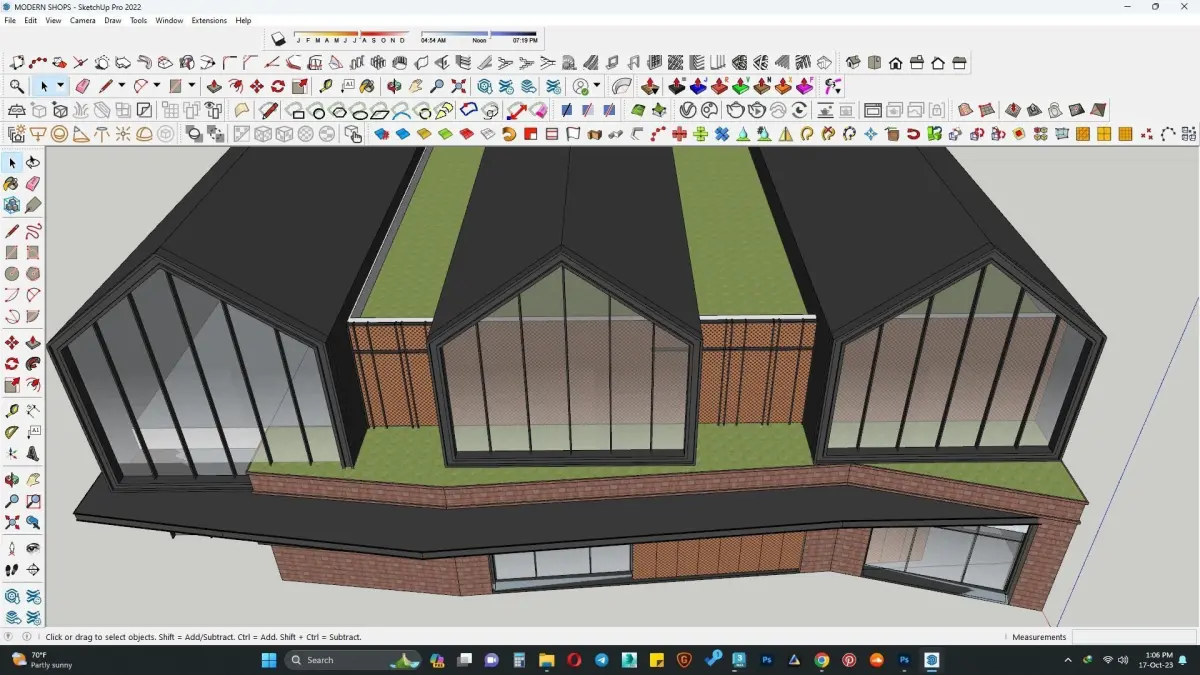This screenshot has height=675, width=1200.
Task: Select Scale tool in the left palette
Action: 12,385
